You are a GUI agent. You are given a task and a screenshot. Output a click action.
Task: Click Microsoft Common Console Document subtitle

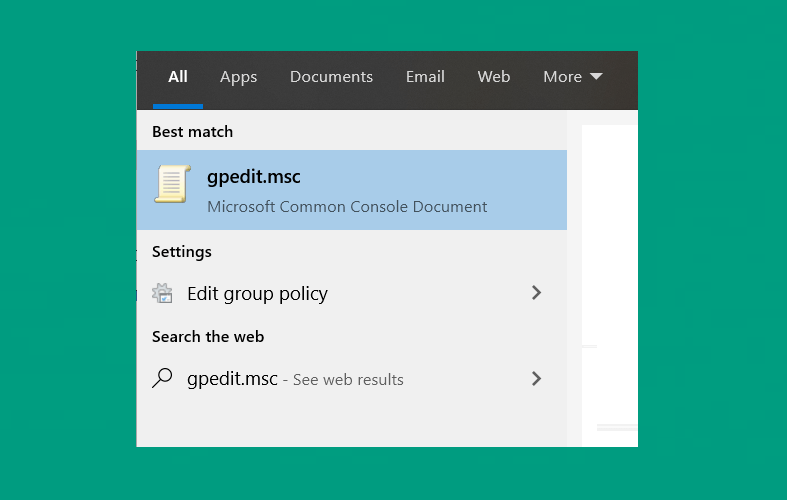tap(347, 207)
